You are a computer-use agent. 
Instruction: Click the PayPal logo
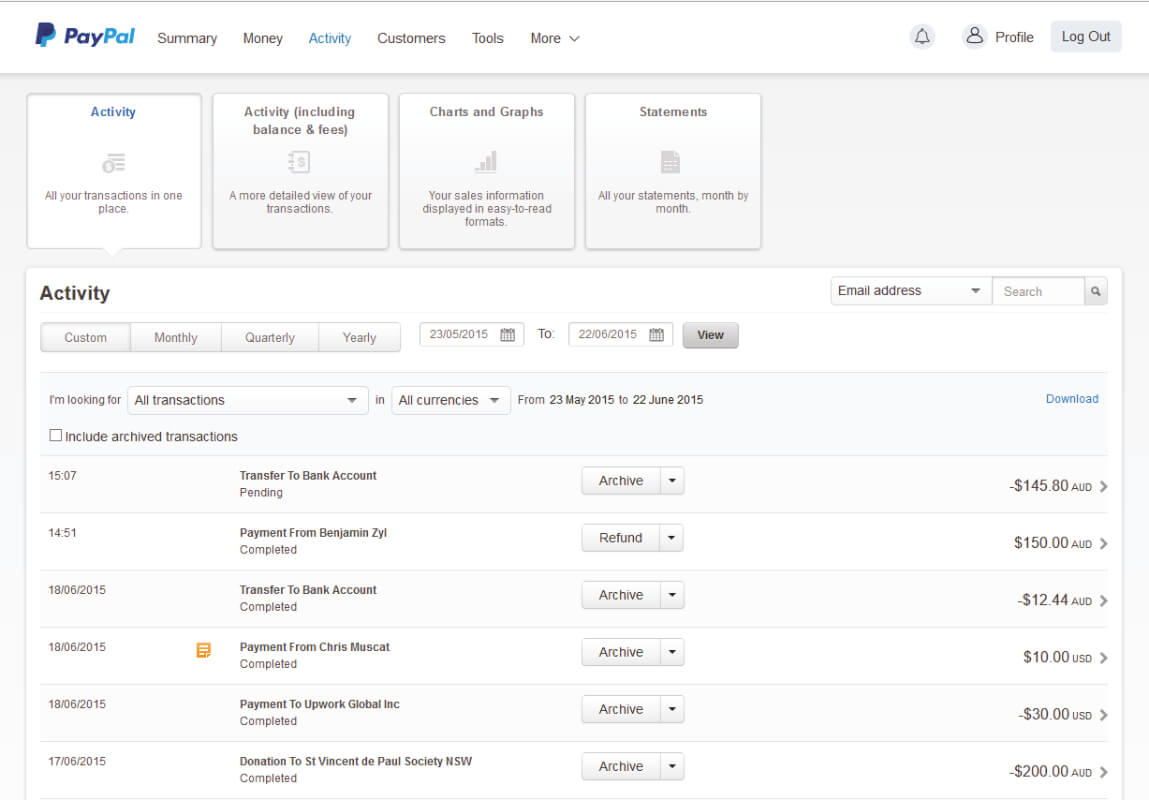coord(85,35)
